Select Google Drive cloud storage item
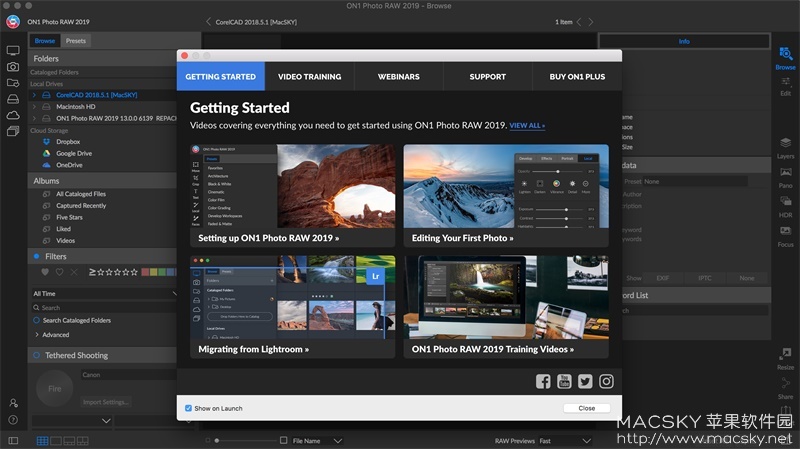 [x=74, y=154]
